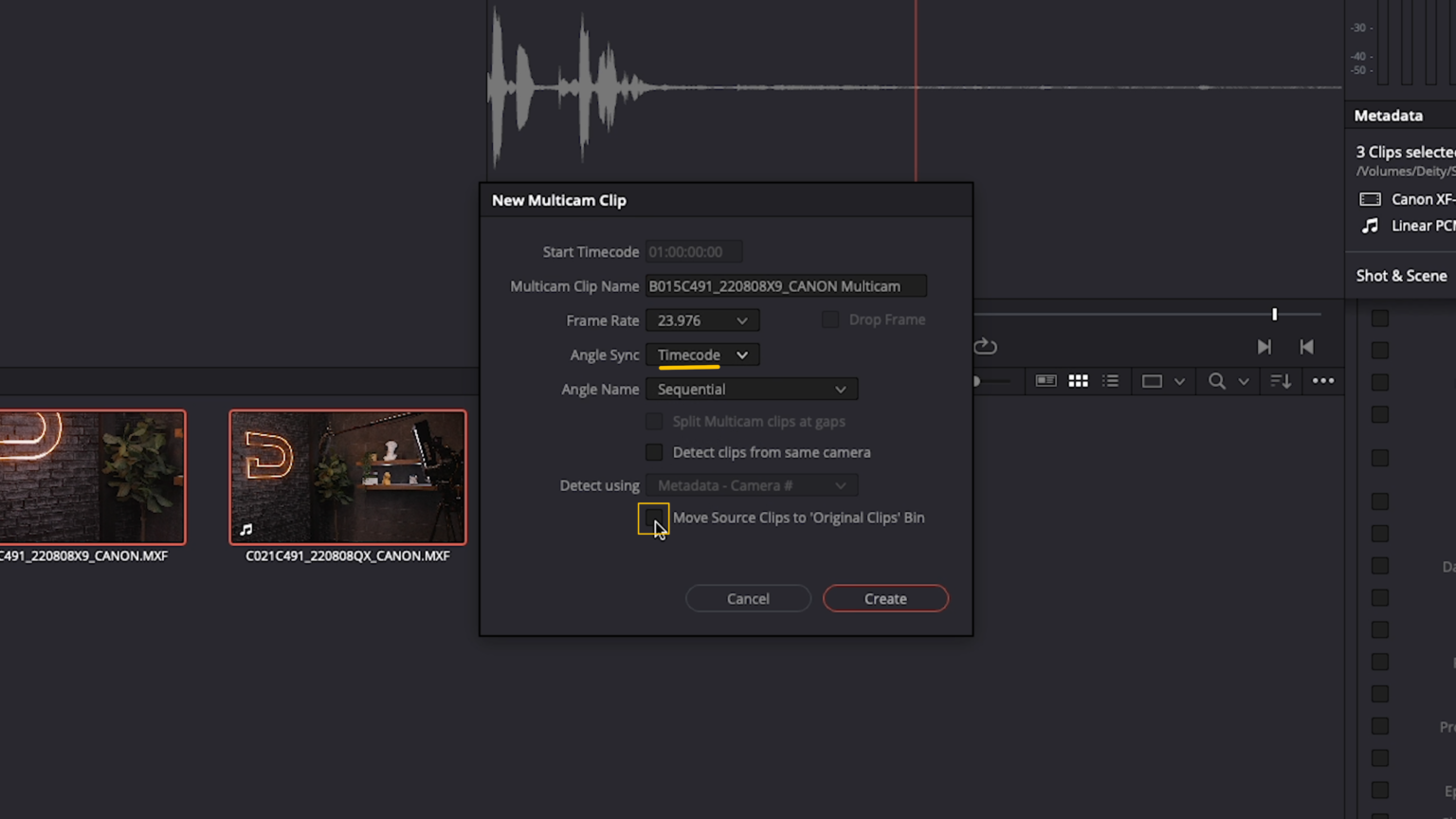Toggle 'Split Multicam clips at gaps'

[654, 421]
